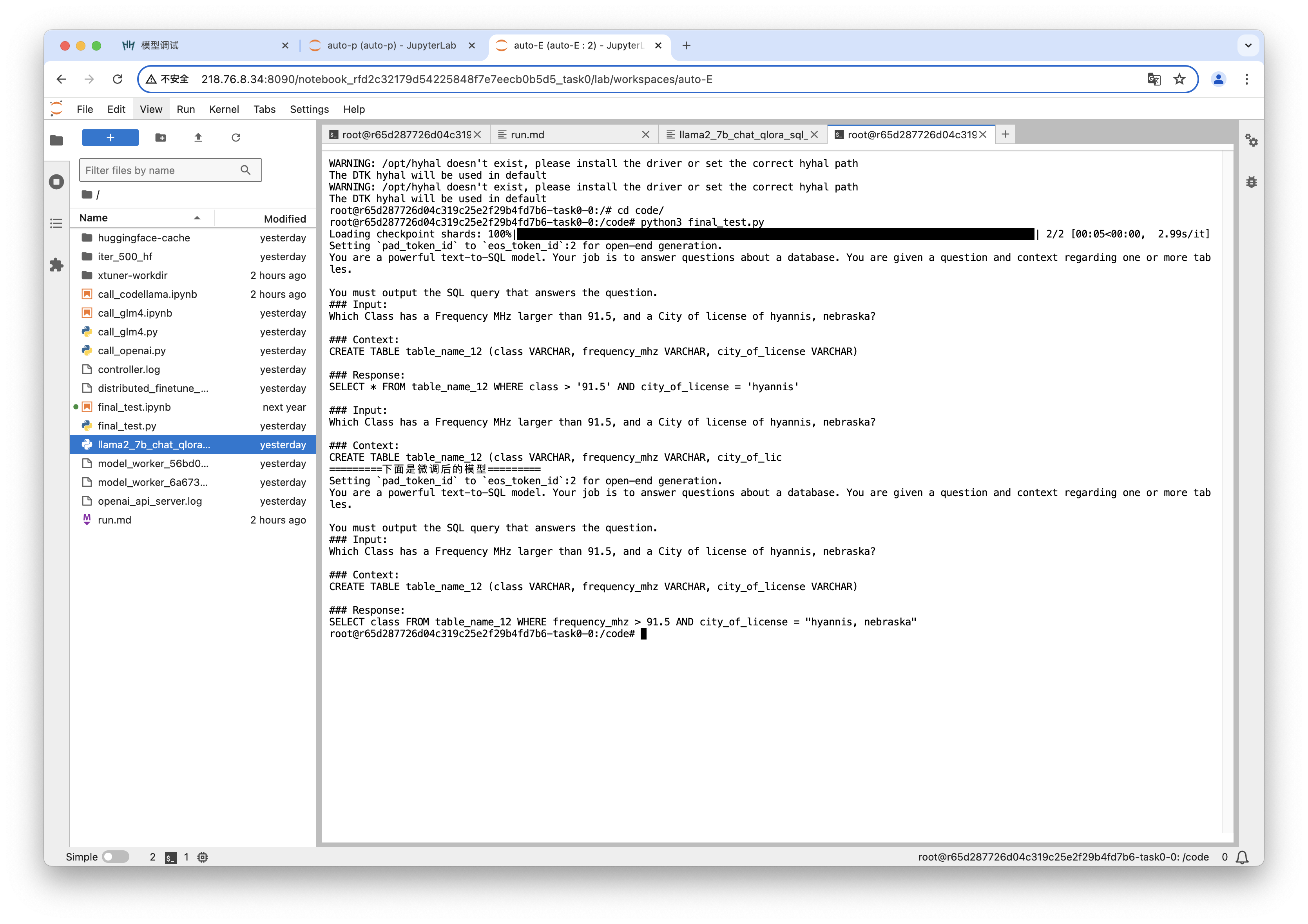
Task: Open the Debugger bug icon
Action: [x=1251, y=182]
